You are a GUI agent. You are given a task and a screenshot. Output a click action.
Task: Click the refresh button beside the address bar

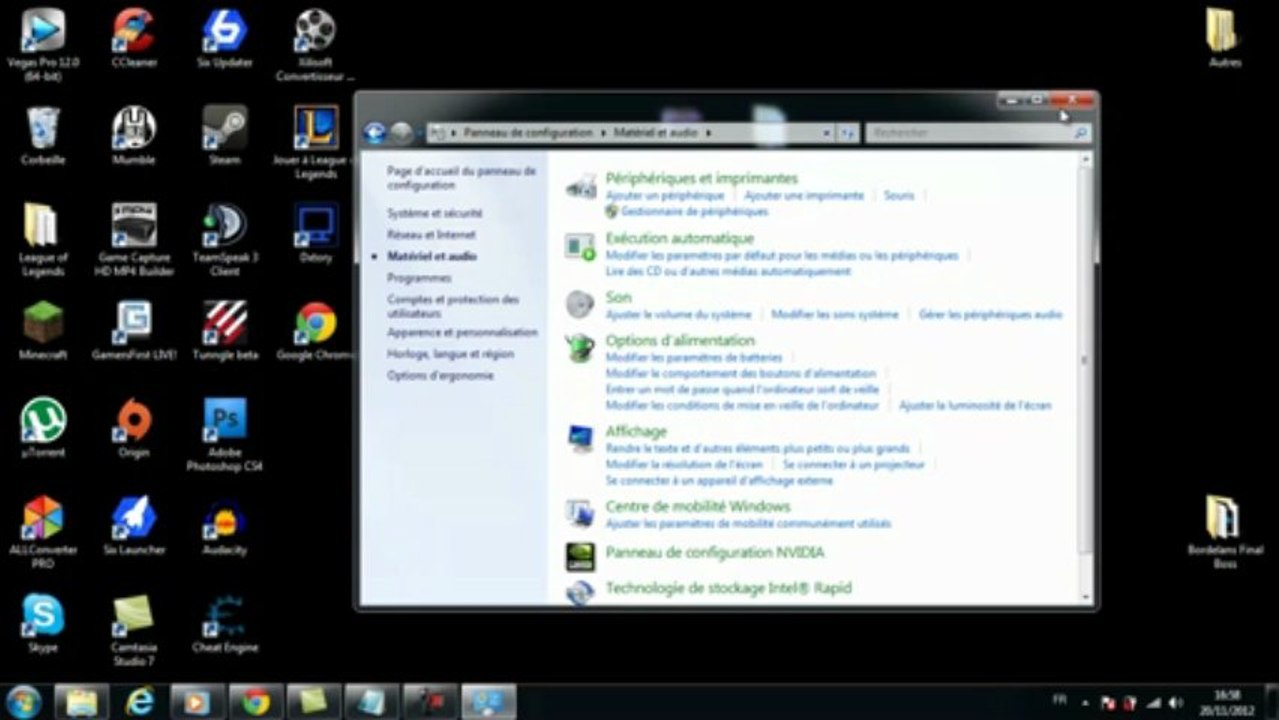848,132
